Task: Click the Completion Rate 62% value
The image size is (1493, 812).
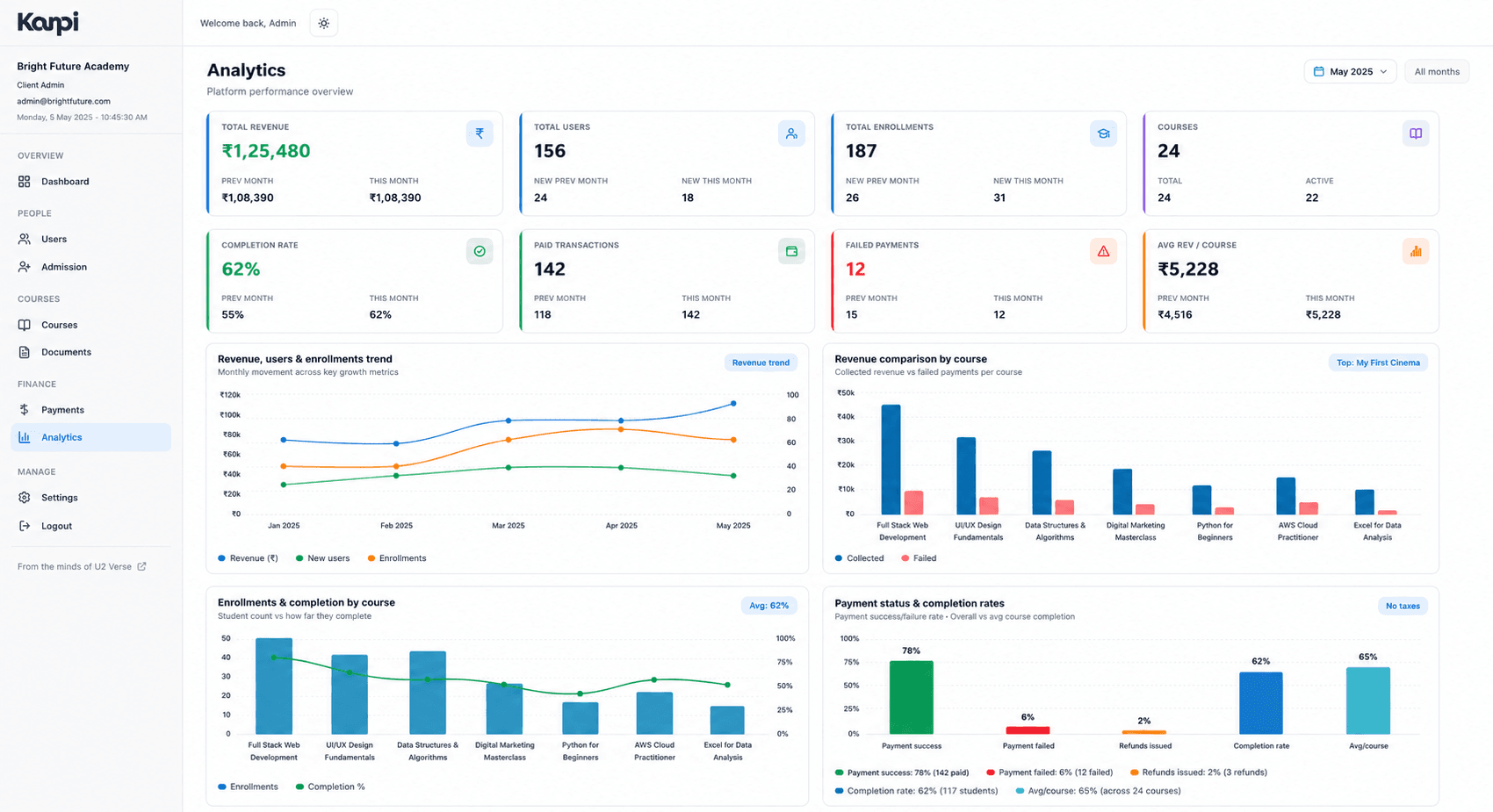Action: click(241, 269)
